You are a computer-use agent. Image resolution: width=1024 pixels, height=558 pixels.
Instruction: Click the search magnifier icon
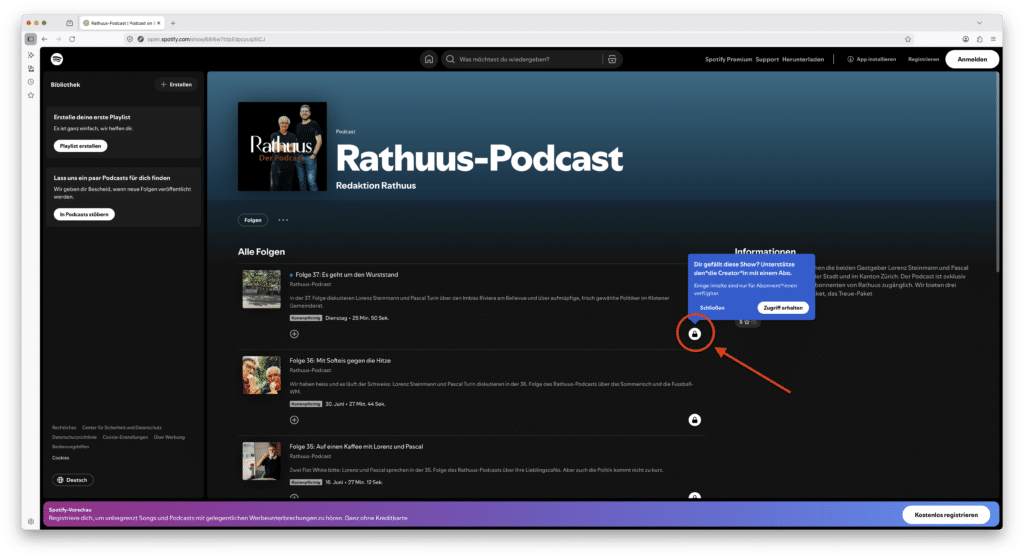click(450, 59)
